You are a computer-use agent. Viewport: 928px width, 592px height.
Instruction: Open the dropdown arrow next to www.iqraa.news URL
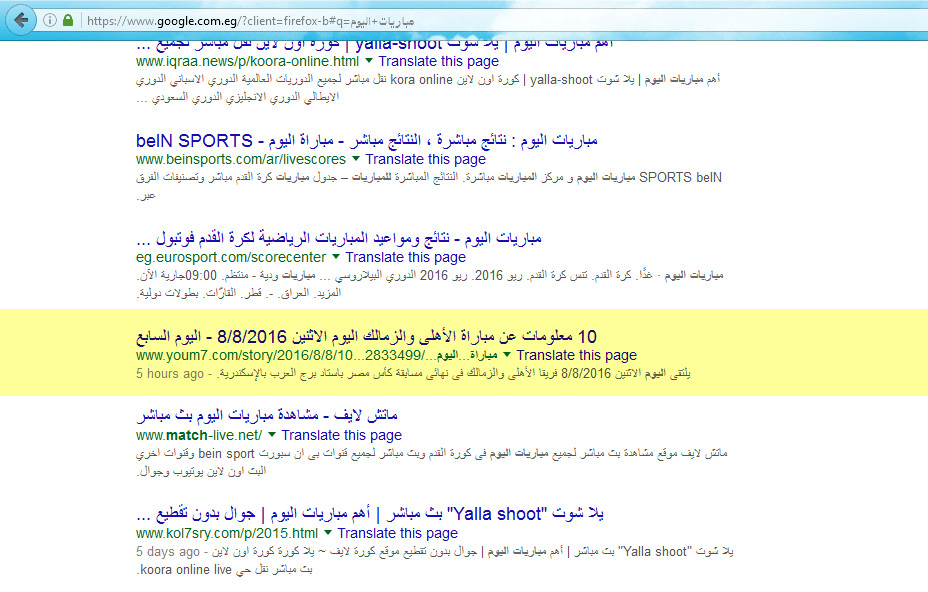369,60
